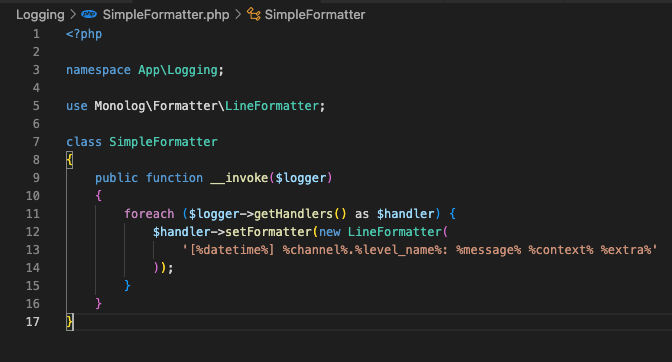Image resolution: width=672 pixels, height=362 pixels.
Task: Click the setFormatter method call
Action: point(268,232)
